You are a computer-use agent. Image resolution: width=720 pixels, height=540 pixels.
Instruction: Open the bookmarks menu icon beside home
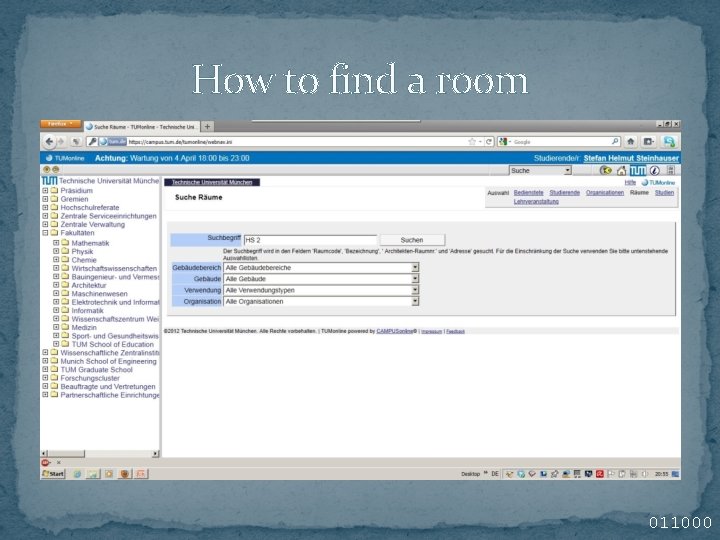tap(648, 141)
